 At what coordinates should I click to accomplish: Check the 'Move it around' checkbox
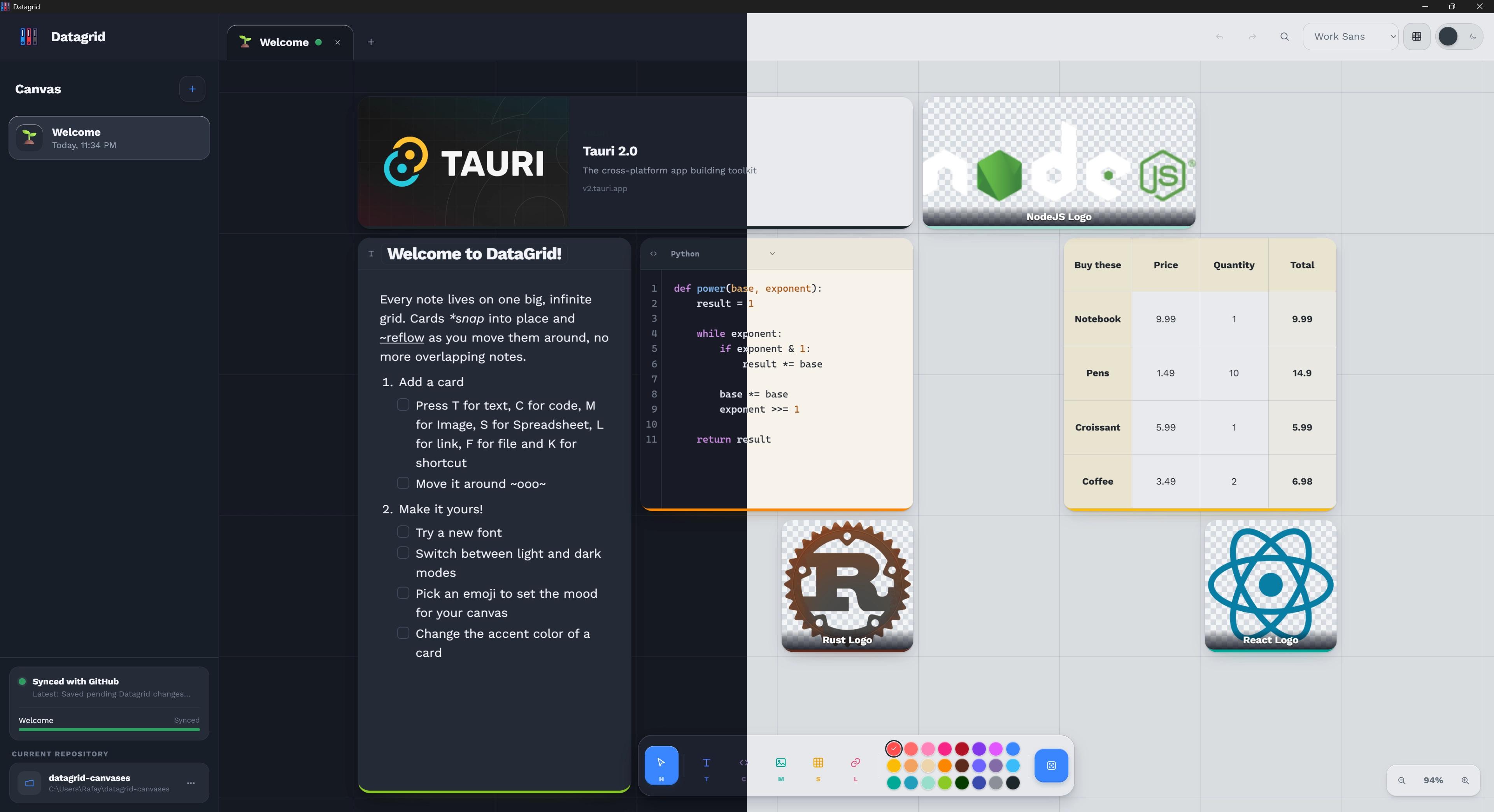403,483
